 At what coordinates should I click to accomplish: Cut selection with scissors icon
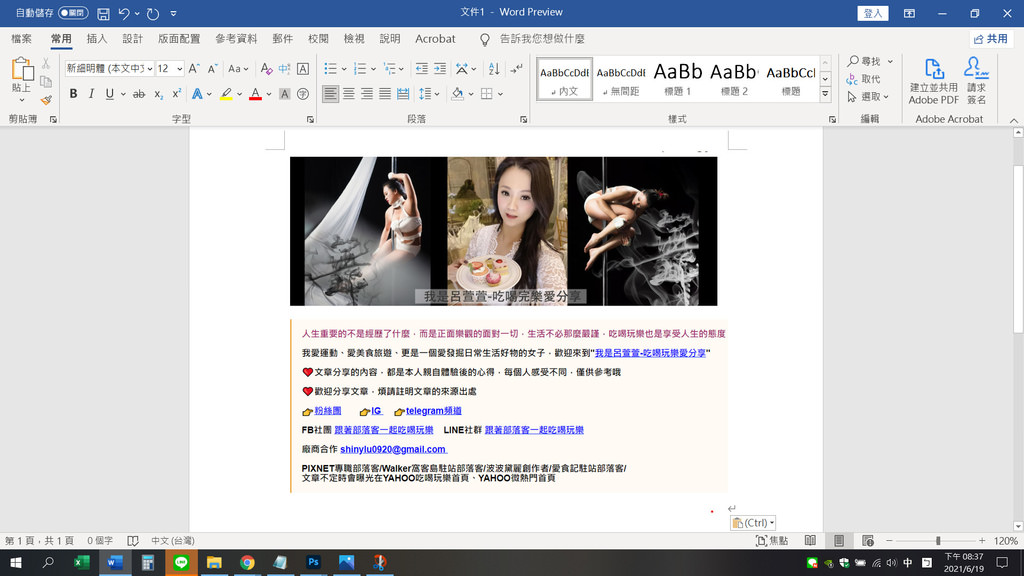pos(46,63)
